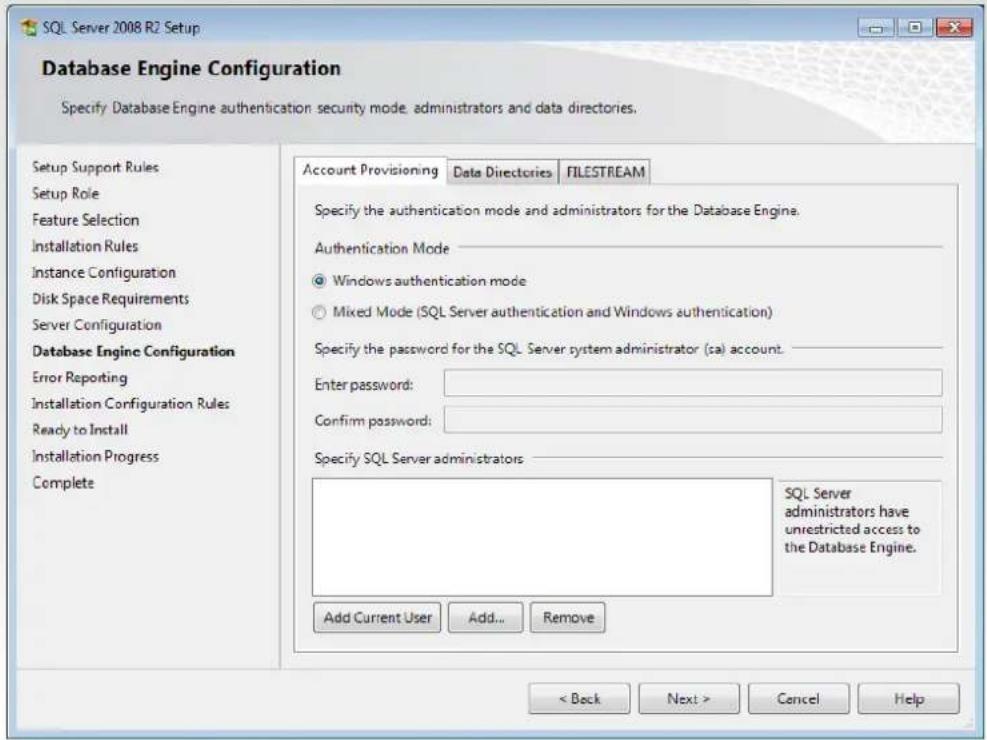
Task: Click the Disk Space Requirements step
Action: click(111, 299)
